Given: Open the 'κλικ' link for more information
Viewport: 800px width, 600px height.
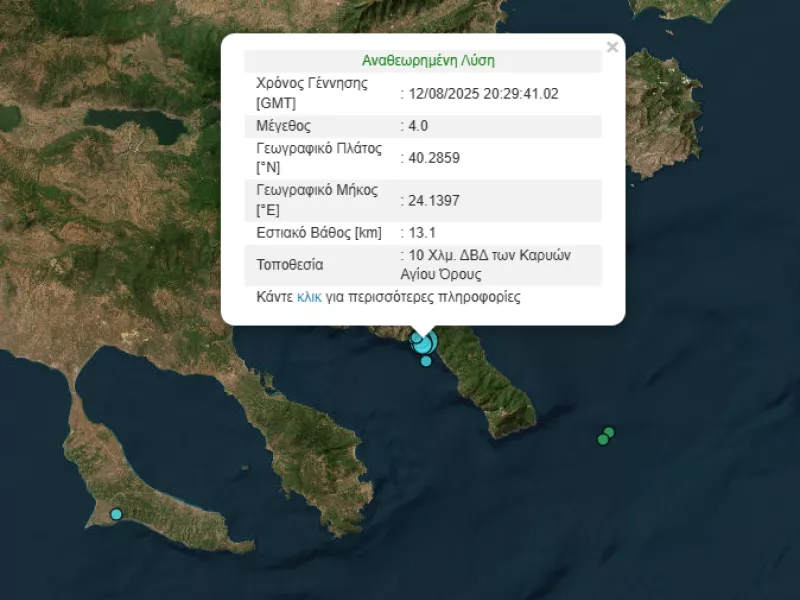Looking at the screenshot, I should [309, 297].
